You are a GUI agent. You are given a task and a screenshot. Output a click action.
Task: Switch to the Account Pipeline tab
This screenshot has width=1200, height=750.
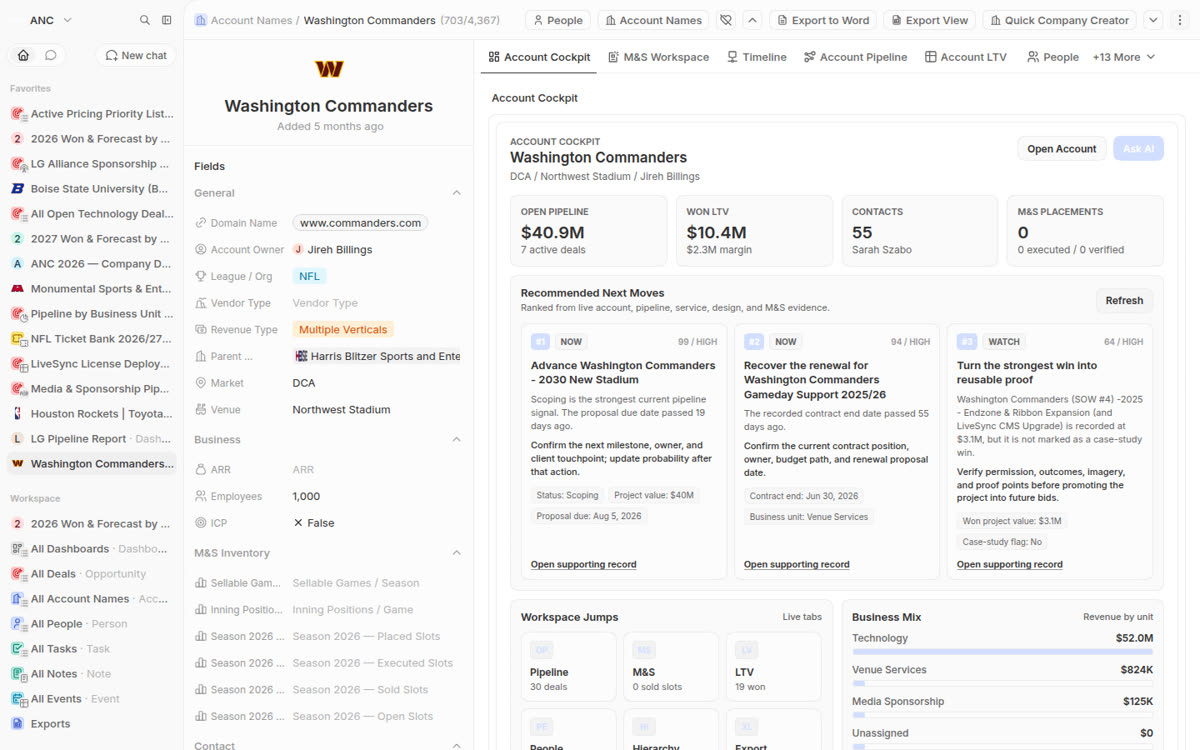click(x=855, y=57)
